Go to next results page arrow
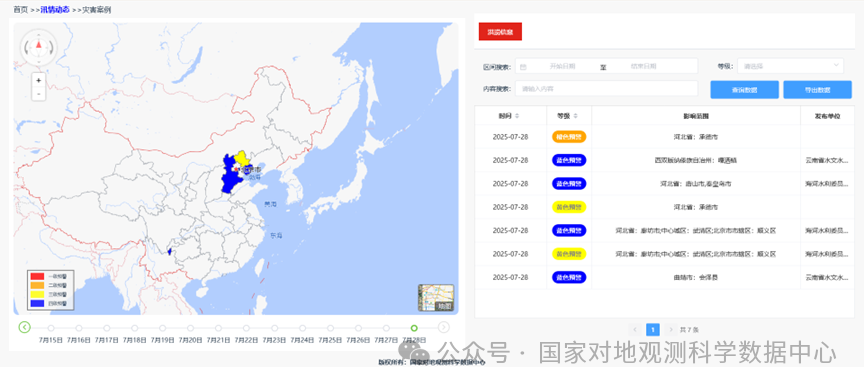Screen dimensions: 864x367 point(670,330)
